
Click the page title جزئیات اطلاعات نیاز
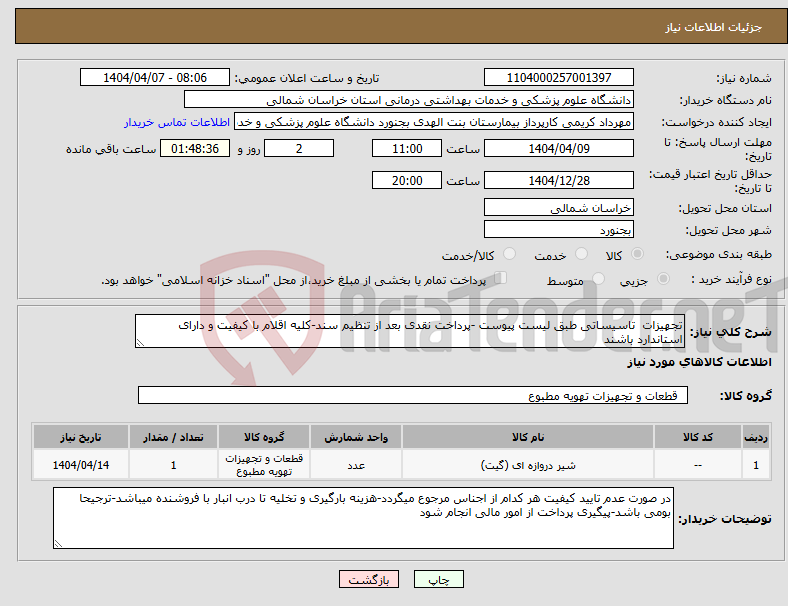[714, 27]
